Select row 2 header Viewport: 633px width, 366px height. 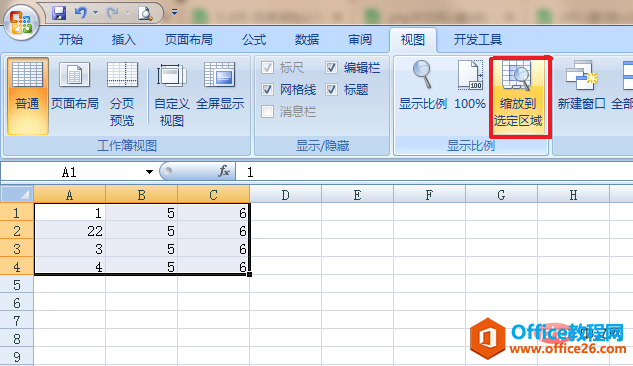17,230
